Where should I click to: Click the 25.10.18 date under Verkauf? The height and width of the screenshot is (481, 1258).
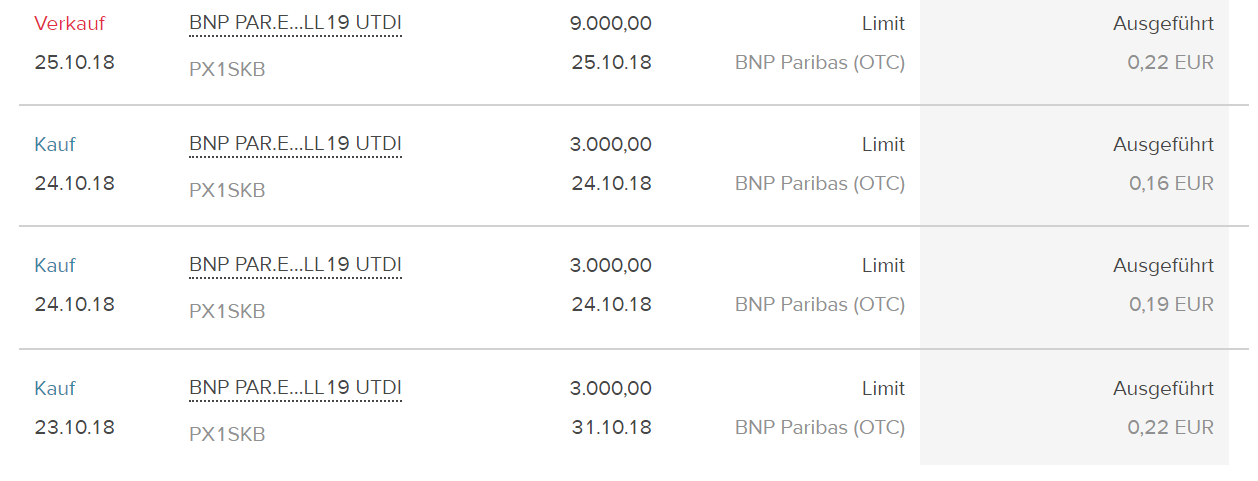click(x=74, y=62)
